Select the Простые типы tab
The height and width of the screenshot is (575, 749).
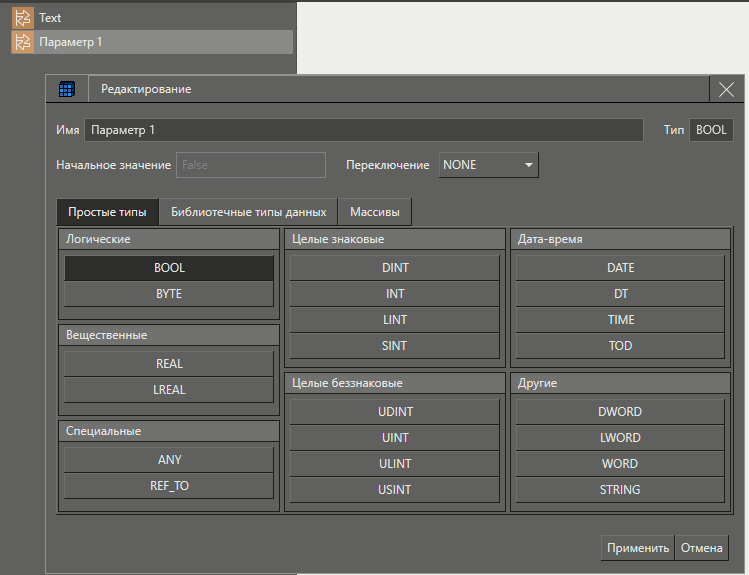pyautogui.click(x=107, y=212)
